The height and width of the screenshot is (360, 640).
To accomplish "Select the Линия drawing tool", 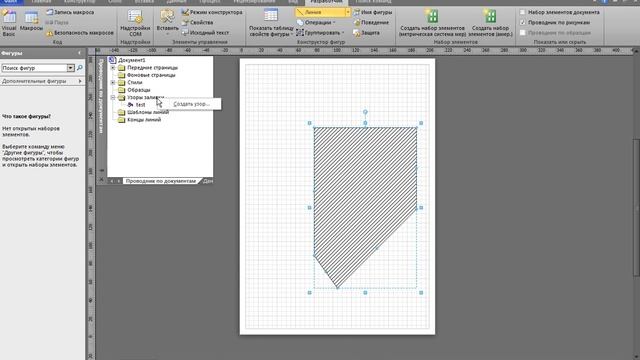I will [321, 12].
